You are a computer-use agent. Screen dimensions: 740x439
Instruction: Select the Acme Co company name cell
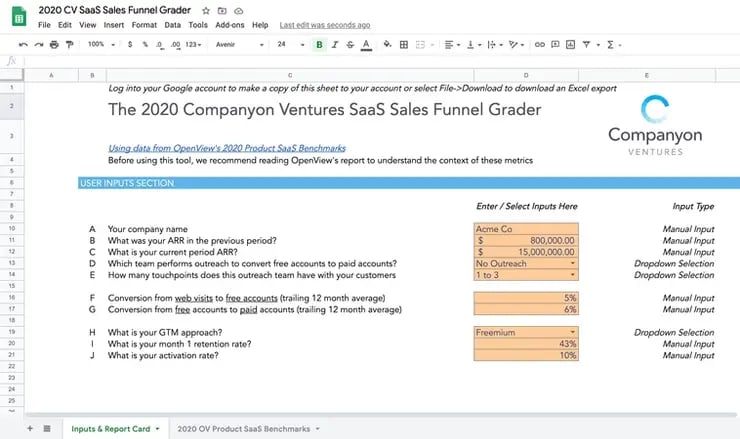[x=526, y=229]
